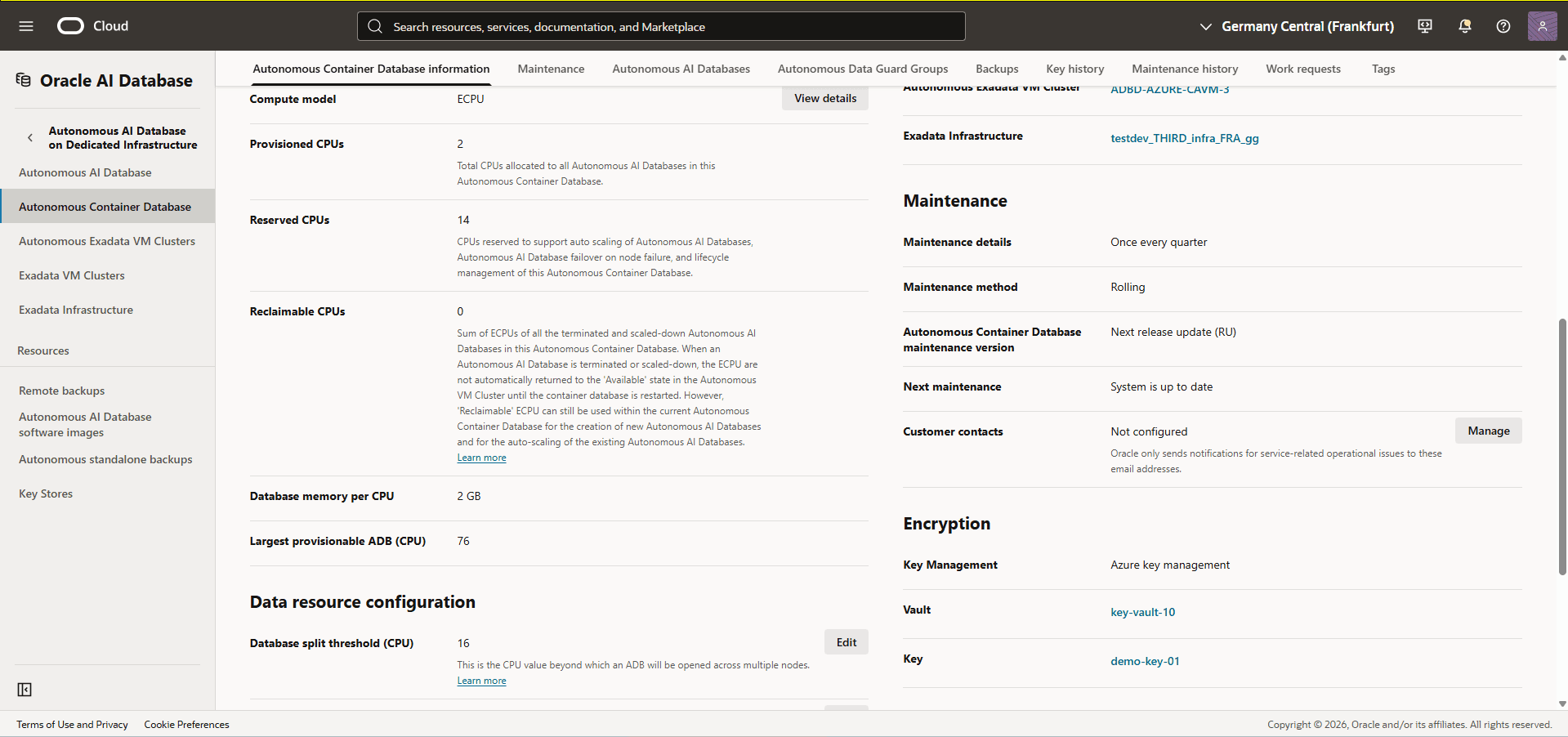Select Autonomous AI Database in sidebar

85,172
